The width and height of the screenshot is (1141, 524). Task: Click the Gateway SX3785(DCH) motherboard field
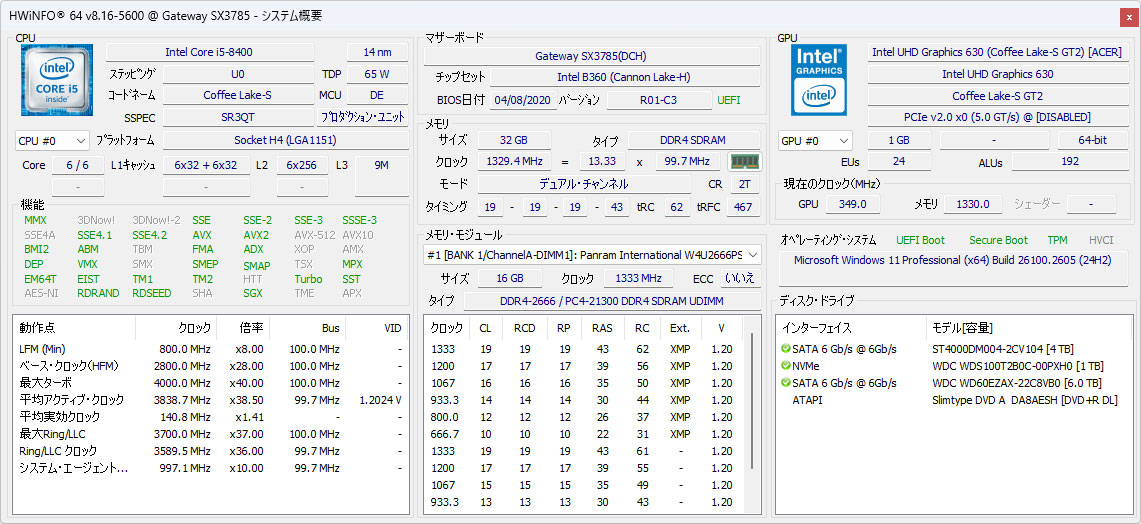point(592,56)
